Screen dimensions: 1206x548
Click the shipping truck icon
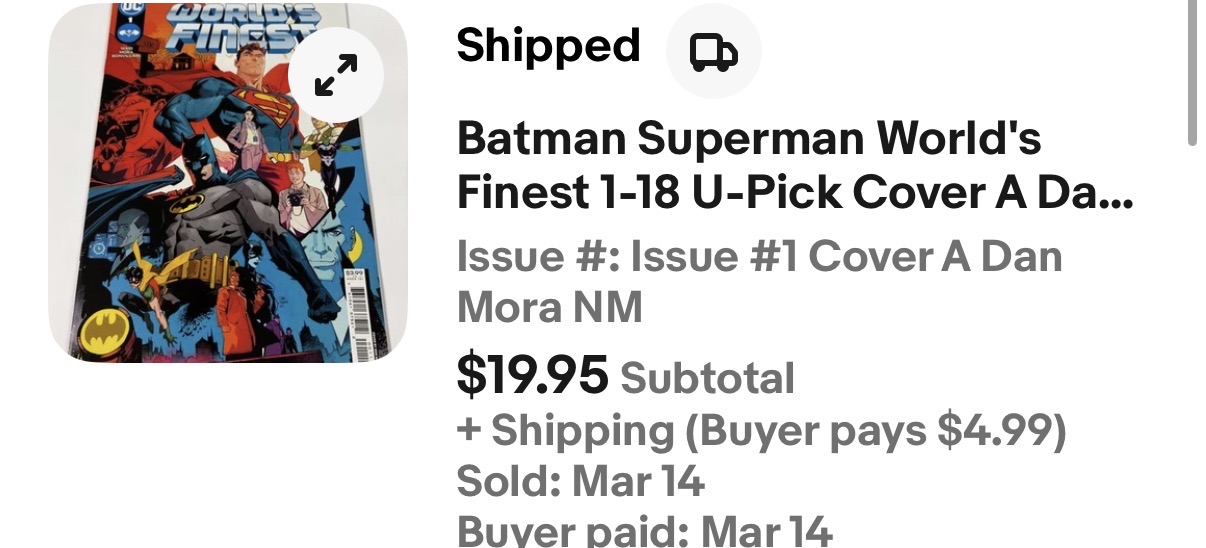713,51
